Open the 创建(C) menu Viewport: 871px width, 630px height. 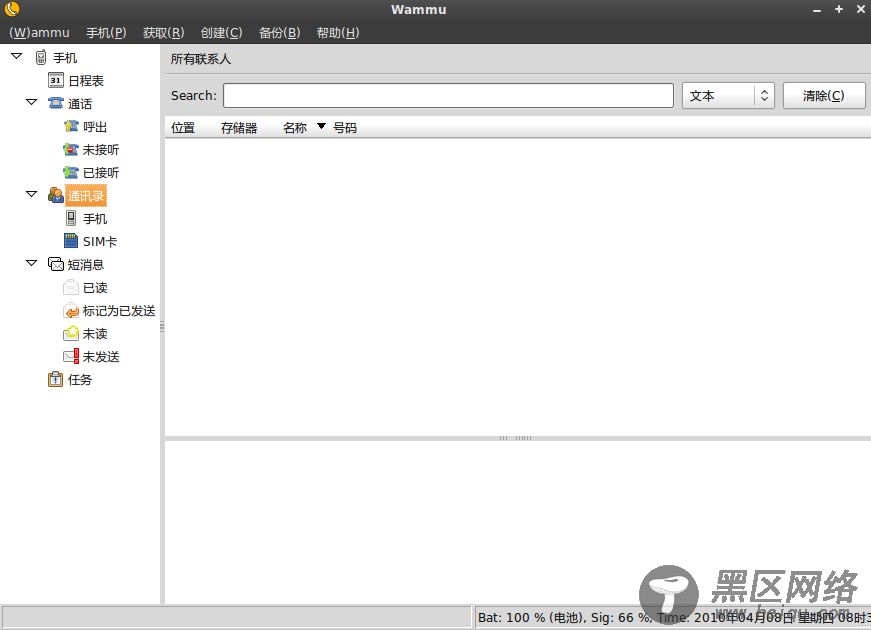click(222, 33)
